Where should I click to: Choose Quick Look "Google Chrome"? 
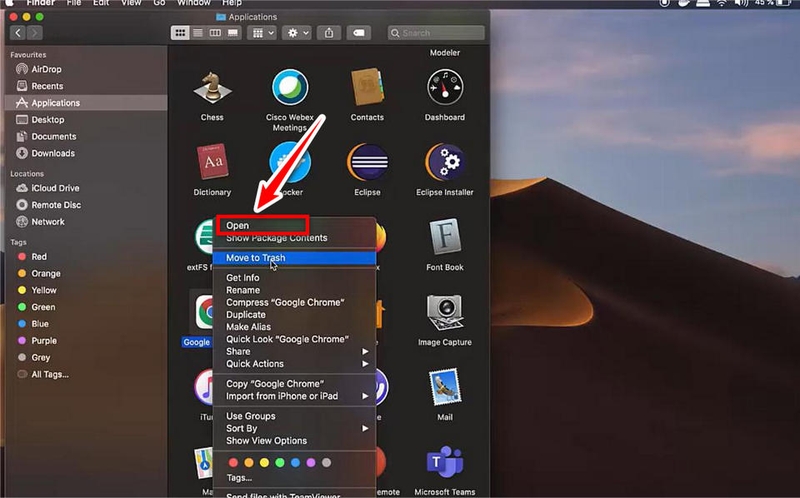coord(294,339)
